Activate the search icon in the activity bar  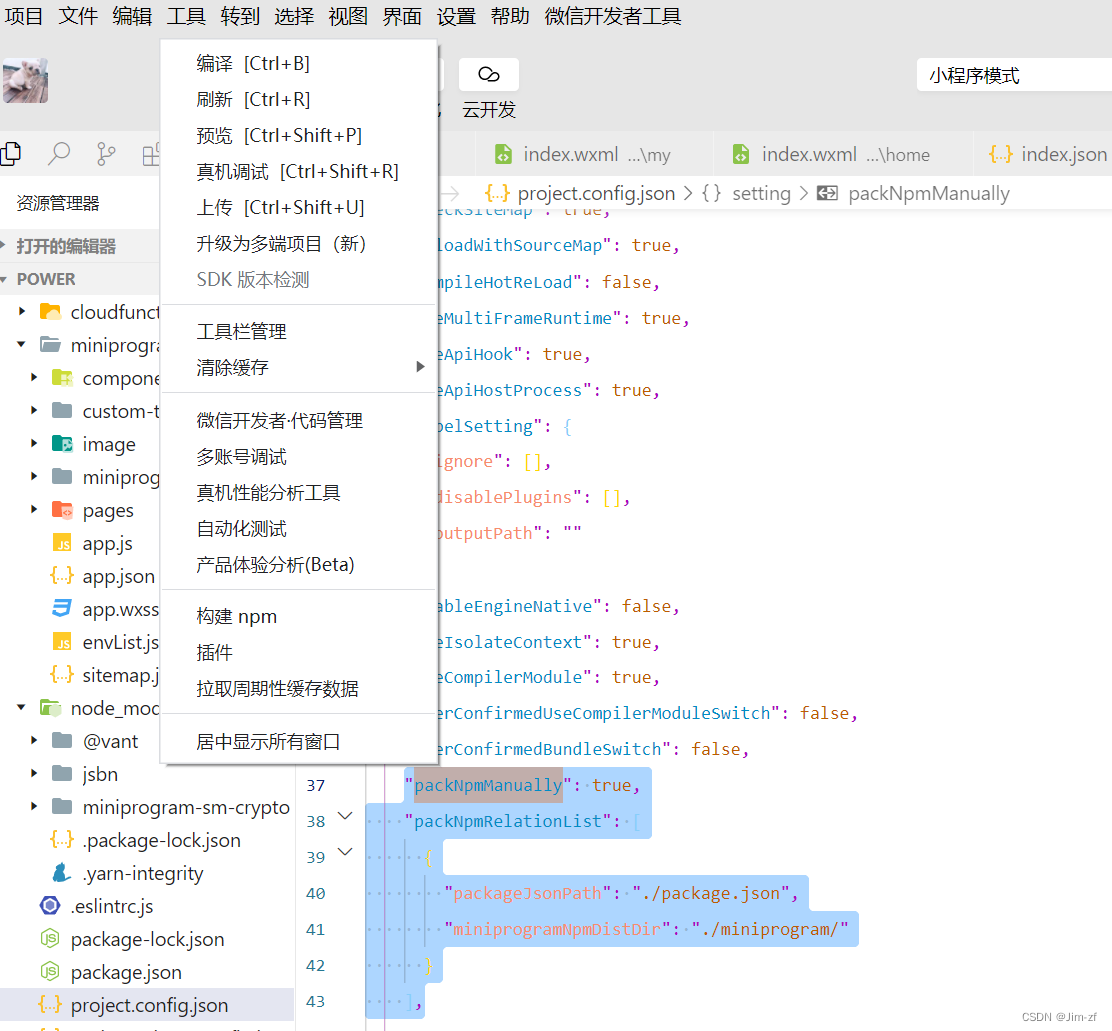coord(58,153)
